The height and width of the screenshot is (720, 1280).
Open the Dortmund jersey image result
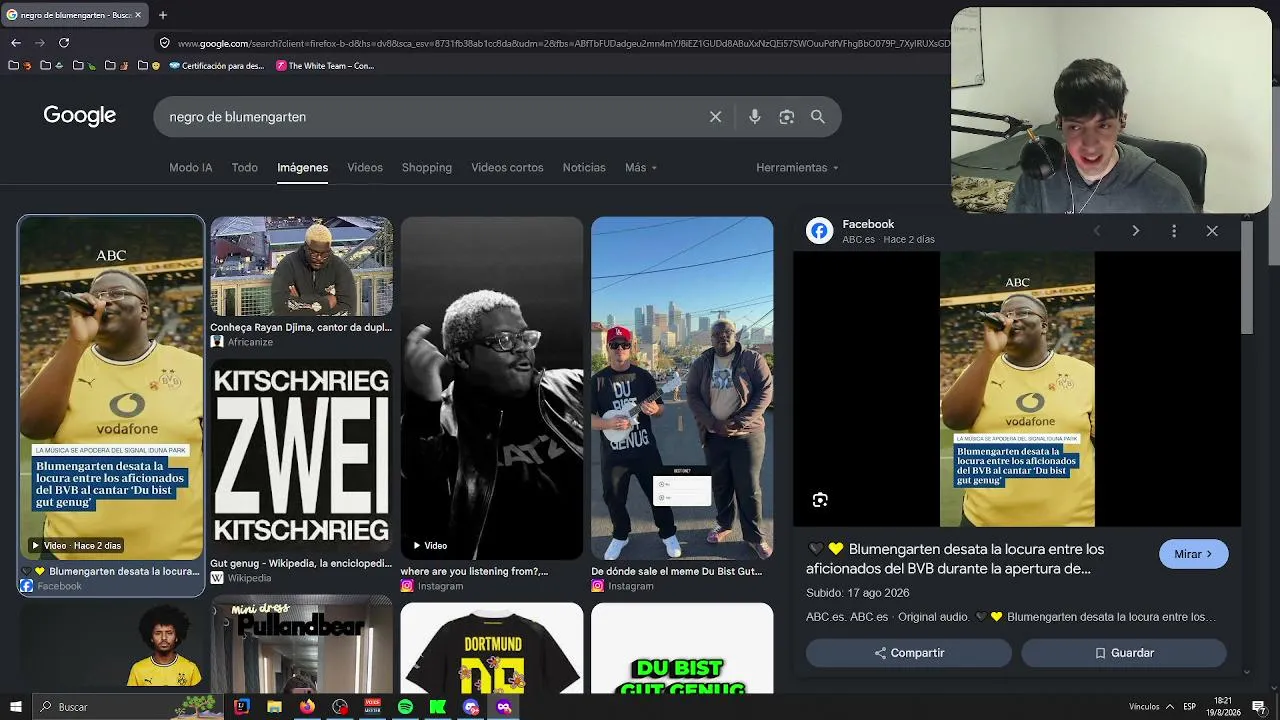click(x=492, y=648)
